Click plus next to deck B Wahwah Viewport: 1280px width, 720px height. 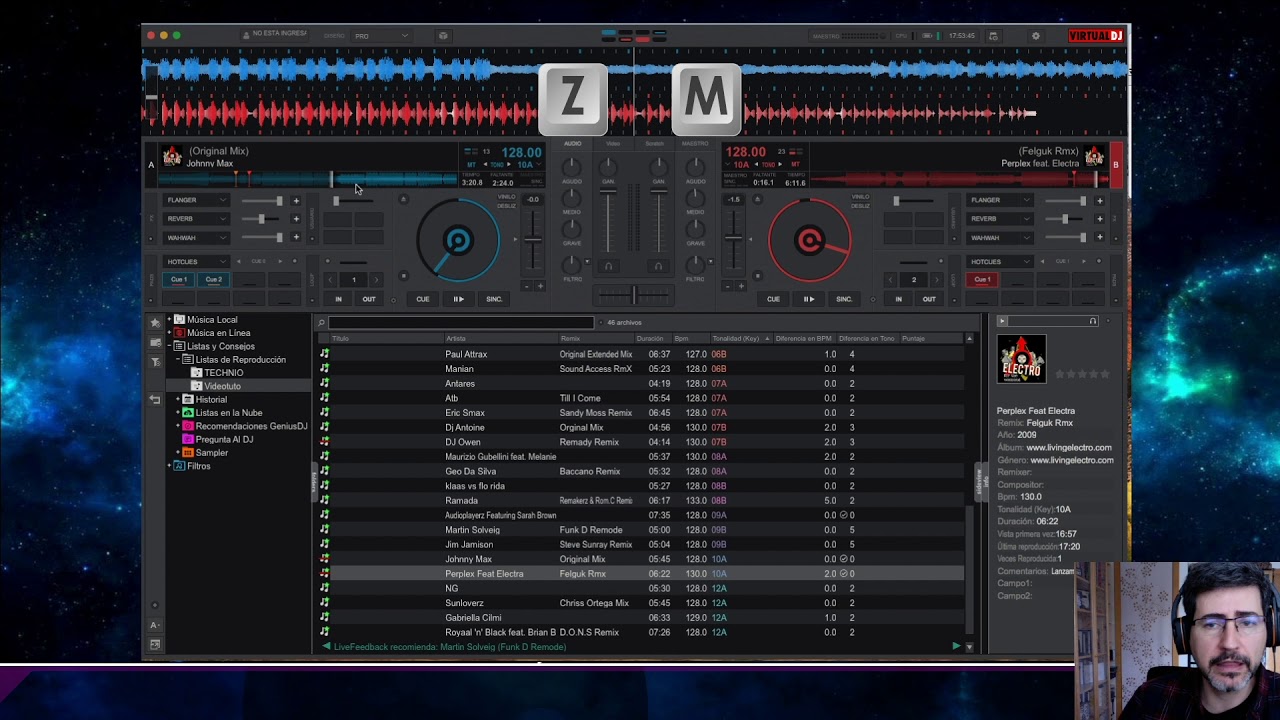click(1099, 237)
